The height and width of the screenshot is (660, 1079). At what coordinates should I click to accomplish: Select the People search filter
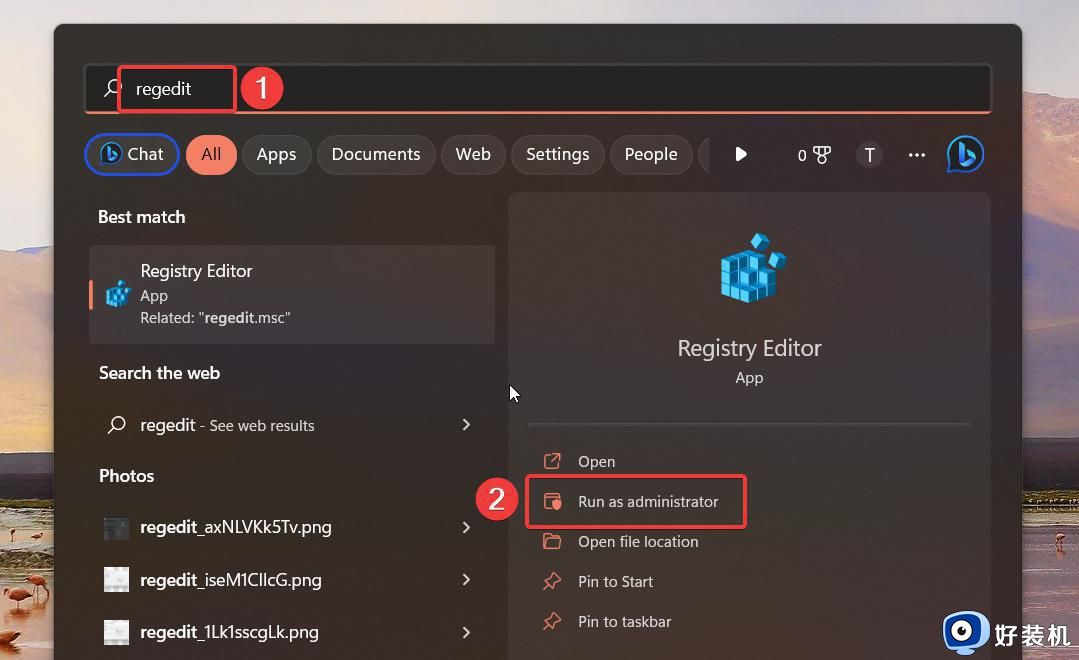pos(651,154)
